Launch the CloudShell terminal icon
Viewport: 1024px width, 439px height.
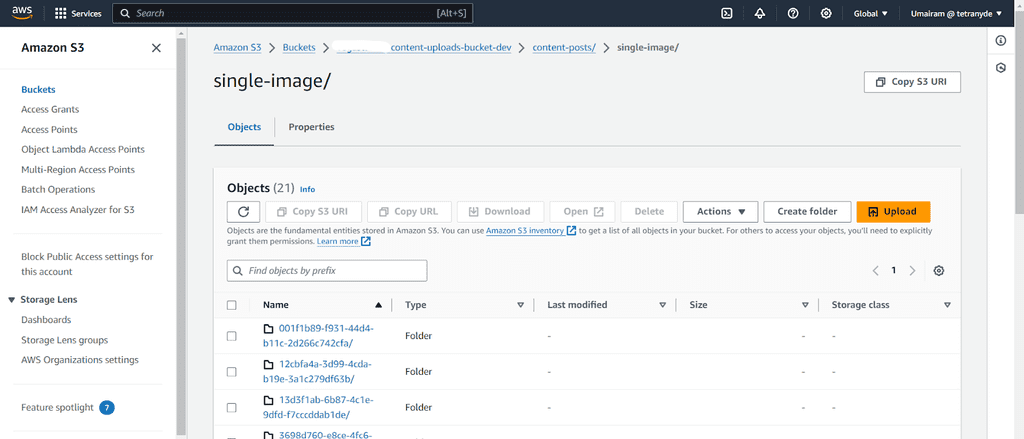tap(726, 13)
